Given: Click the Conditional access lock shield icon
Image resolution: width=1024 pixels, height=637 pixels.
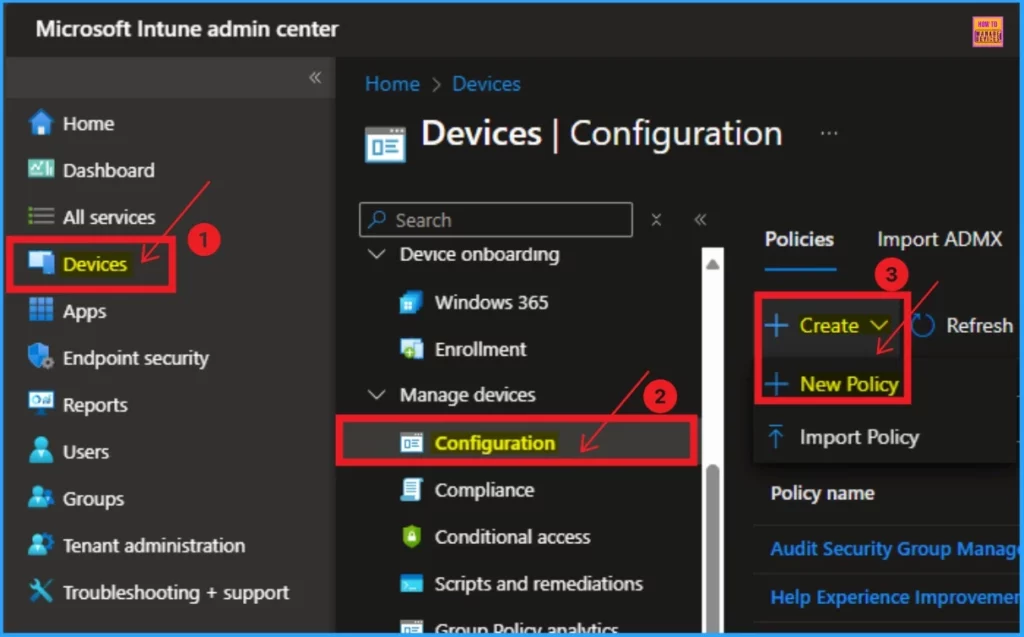Looking at the screenshot, I should point(411,536).
